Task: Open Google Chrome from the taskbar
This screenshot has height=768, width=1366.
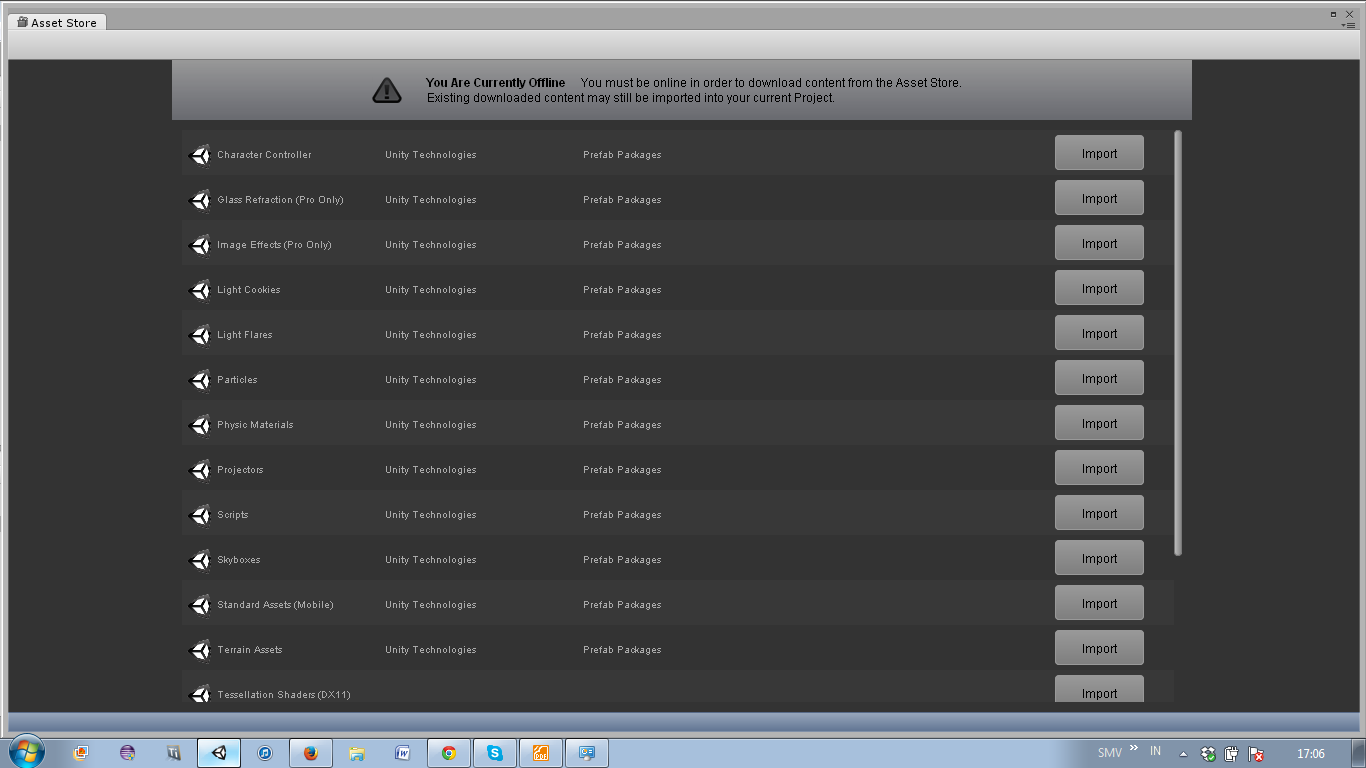Action: (449, 753)
